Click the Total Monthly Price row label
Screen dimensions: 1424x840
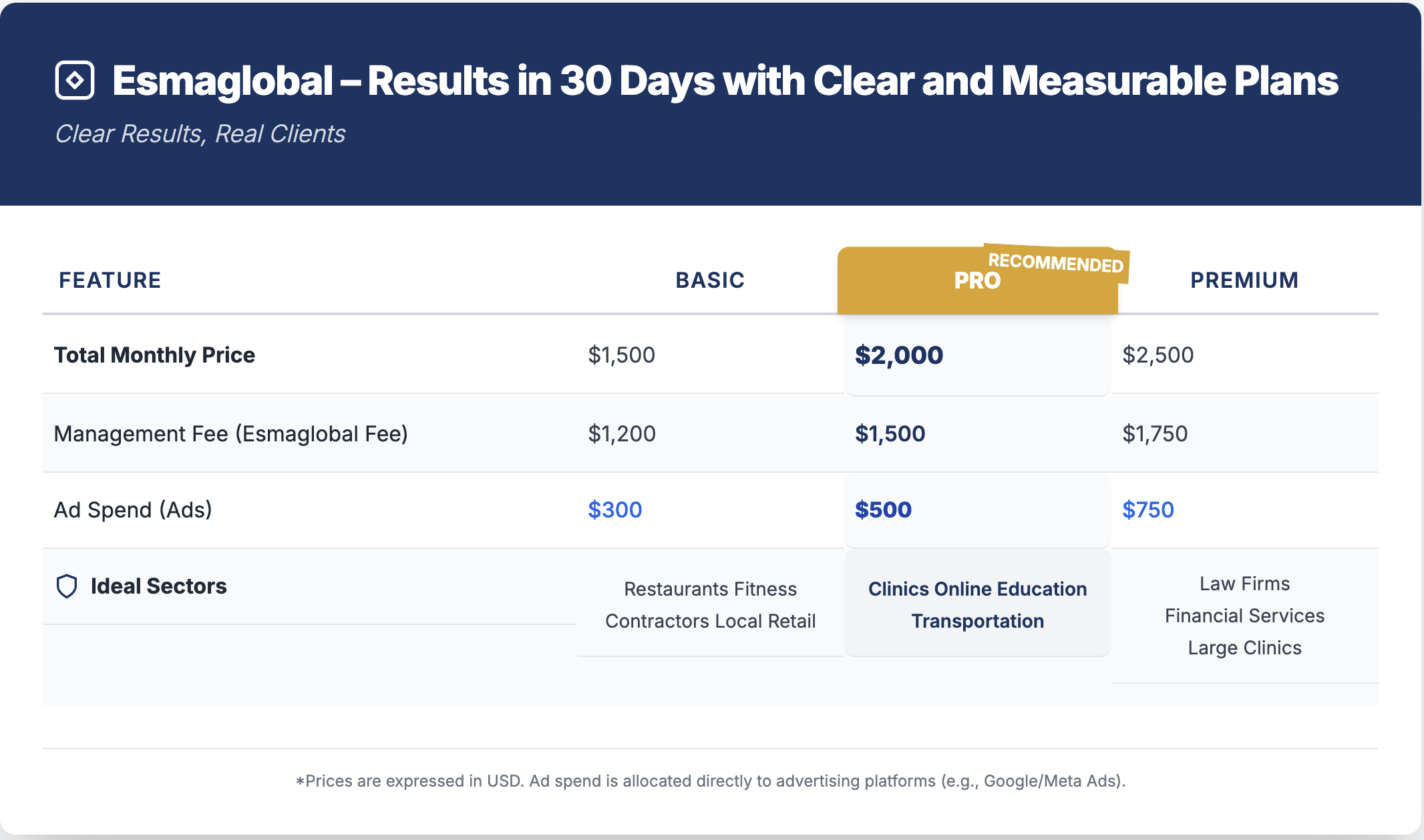tap(154, 355)
